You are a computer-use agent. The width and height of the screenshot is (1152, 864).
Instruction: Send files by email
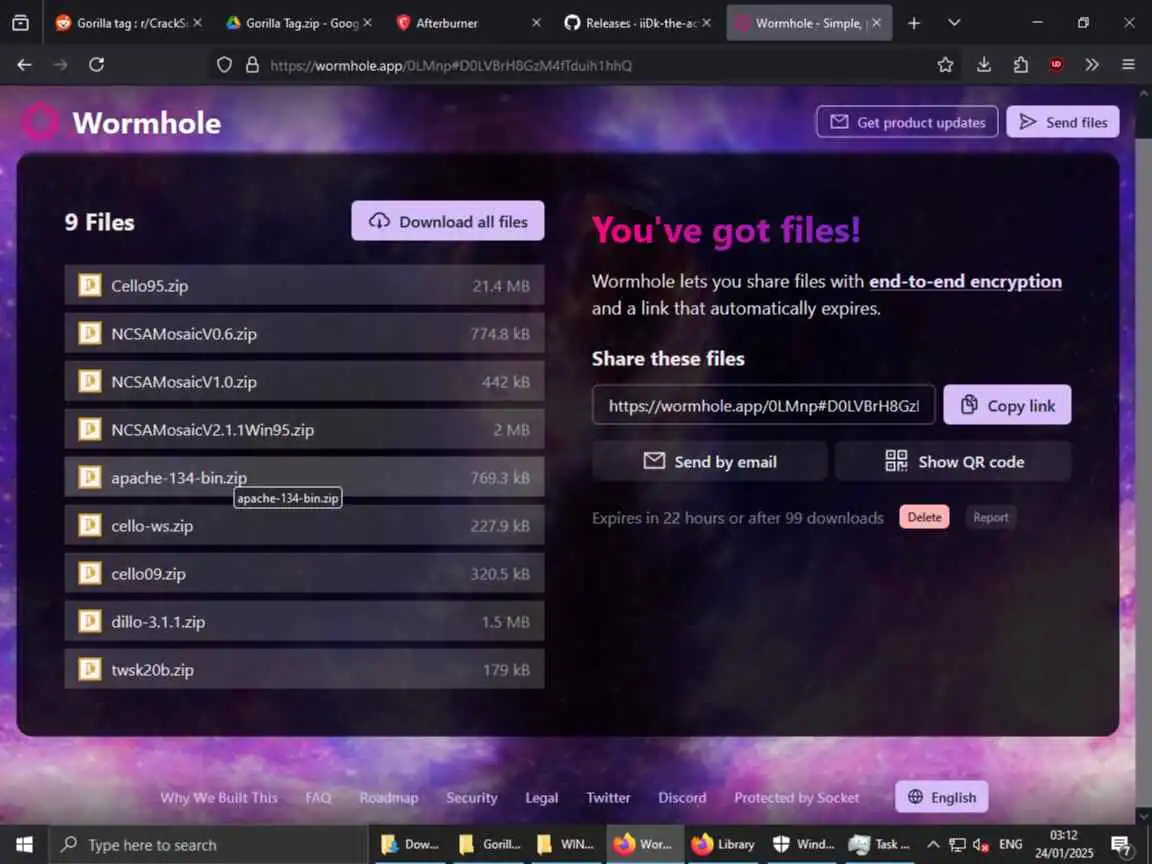pos(710,461)
